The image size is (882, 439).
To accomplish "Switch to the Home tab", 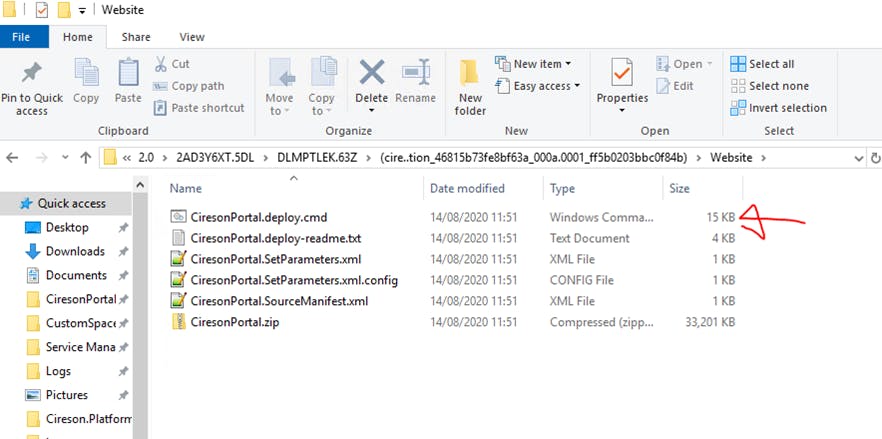I will tap(78, 37).
